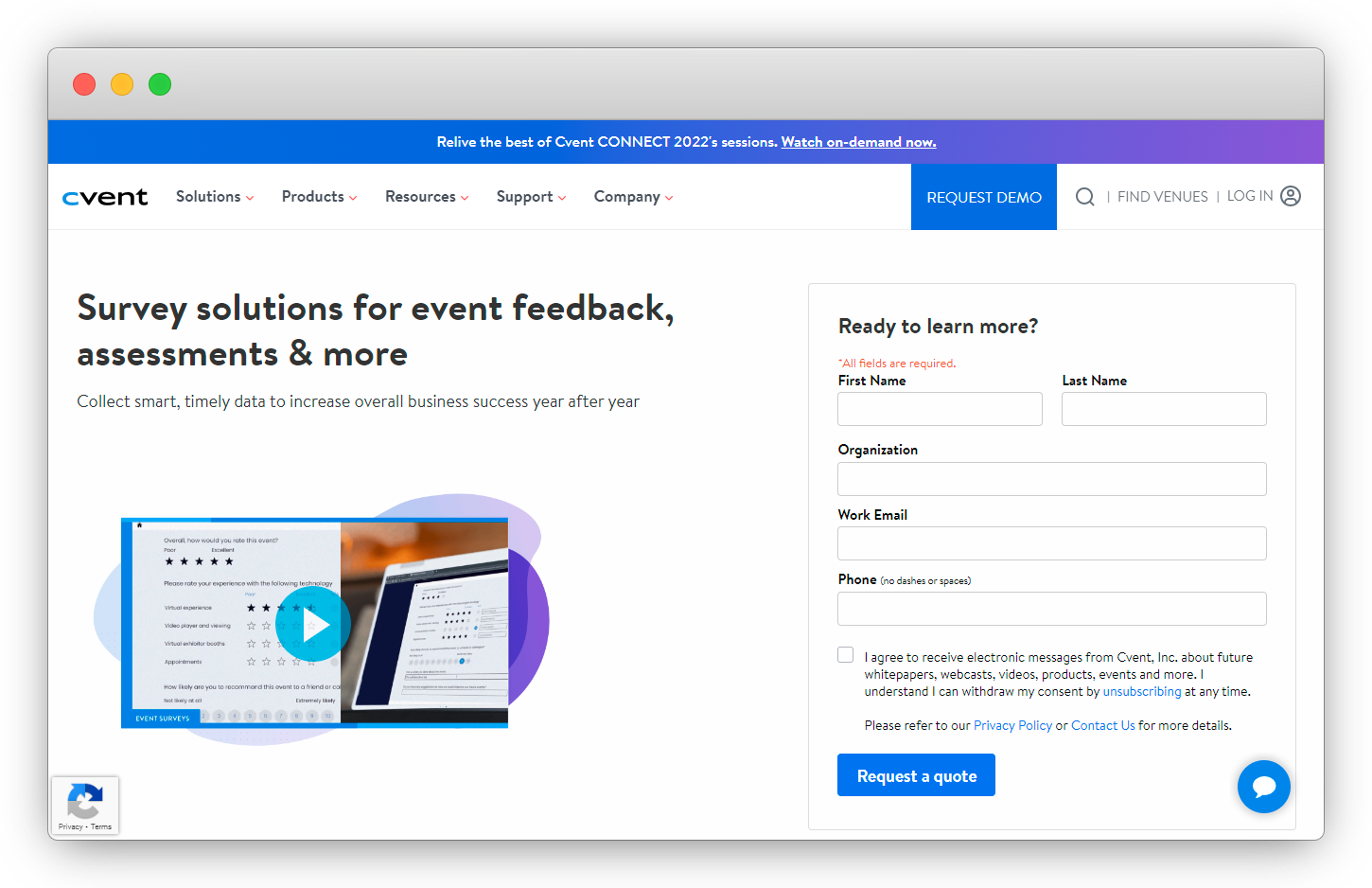Open the search magnifier icon
This screenshot has width=1372, height=888.
[x=1084, y=197]
